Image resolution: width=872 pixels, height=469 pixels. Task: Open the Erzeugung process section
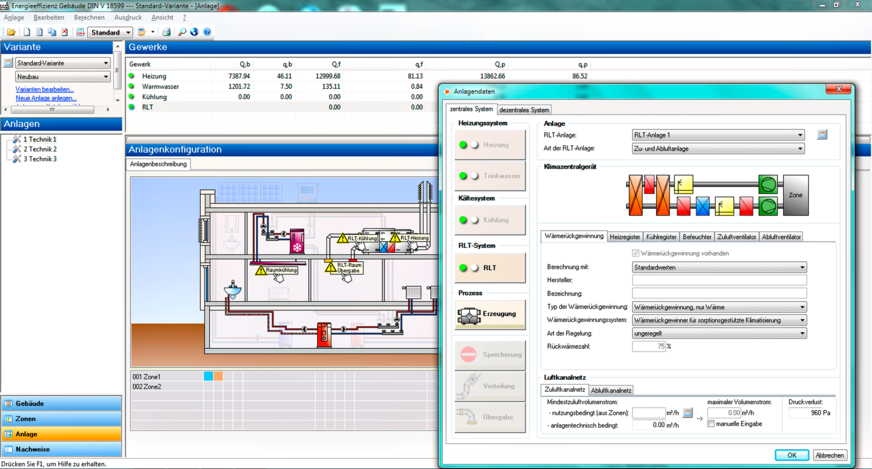[490, 314]
